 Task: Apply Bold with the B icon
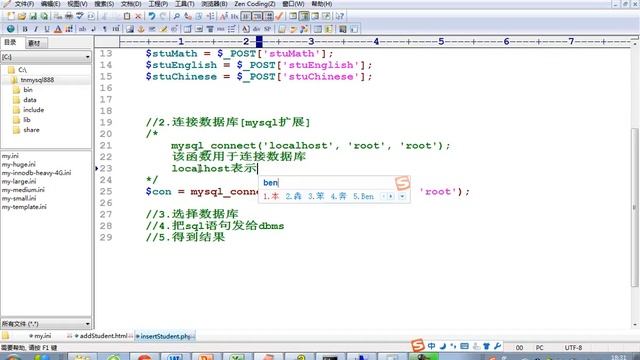click(x=25, y=29)
